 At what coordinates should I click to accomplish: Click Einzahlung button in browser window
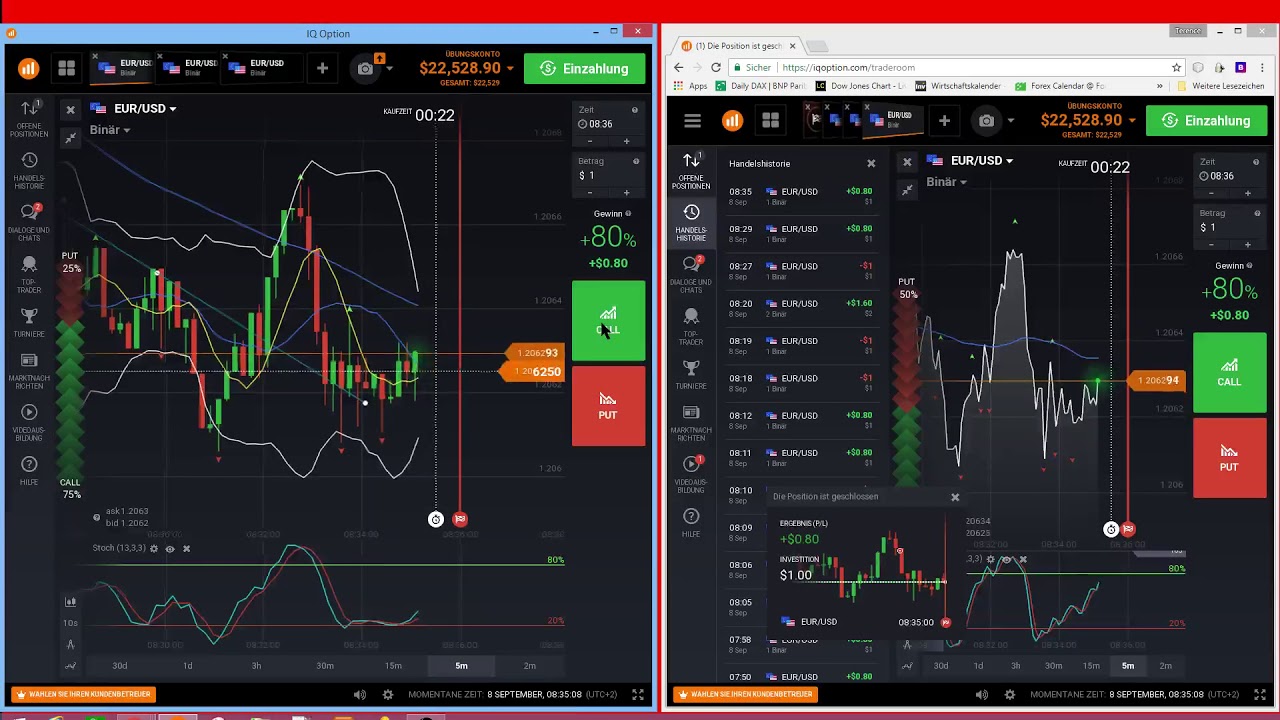coord(1206,120)
